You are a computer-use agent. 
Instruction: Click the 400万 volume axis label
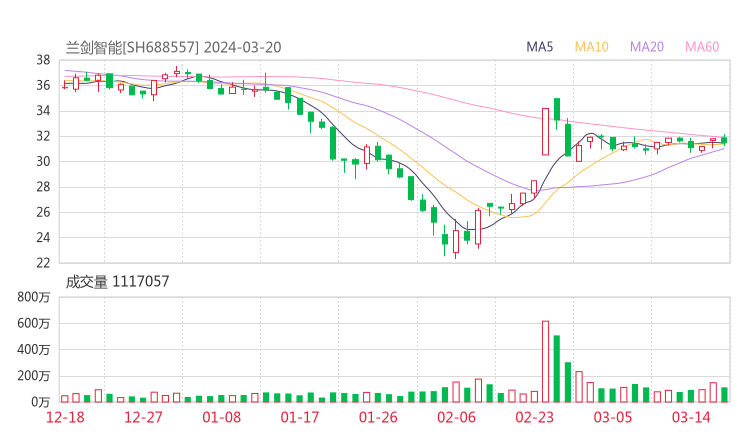pos(34,350)
